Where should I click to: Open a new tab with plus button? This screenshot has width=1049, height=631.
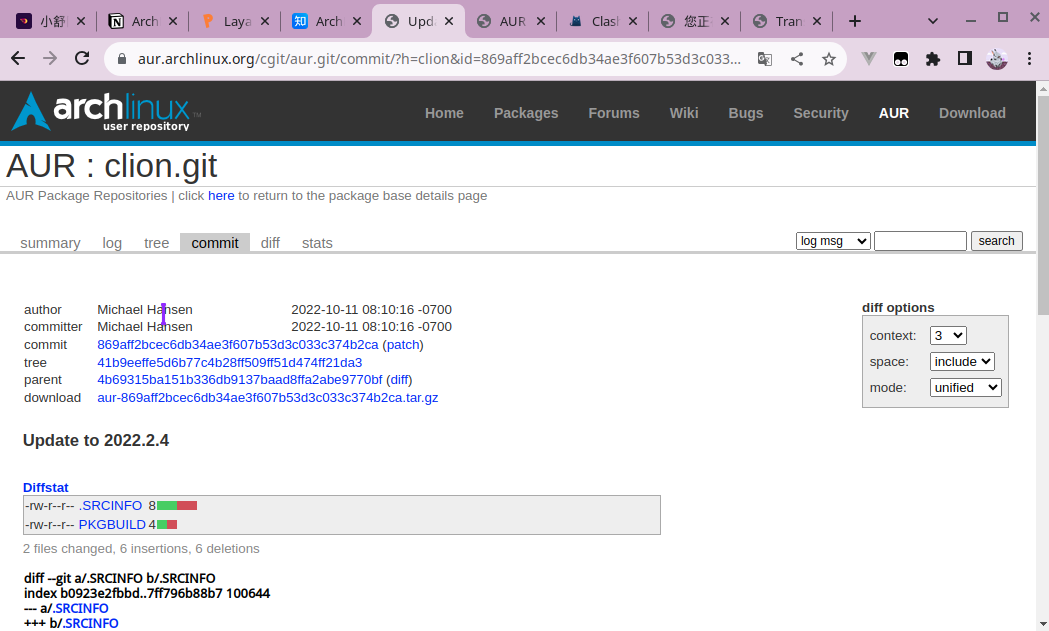[854, 21]
